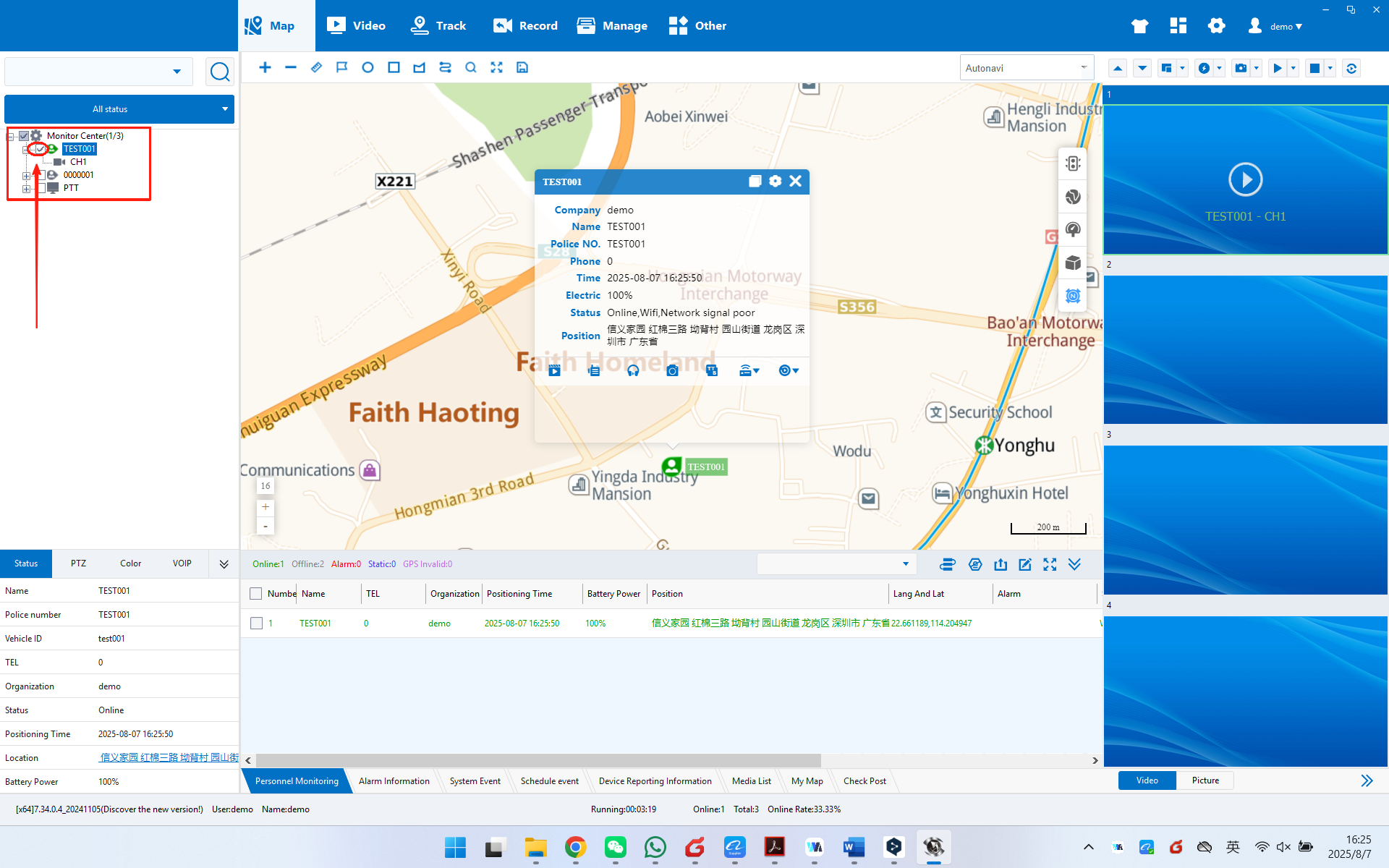Viewport: 1389px width, 868px height.
Task: Uncheck the TEST001 device checkbox
Action: (41, 149)
